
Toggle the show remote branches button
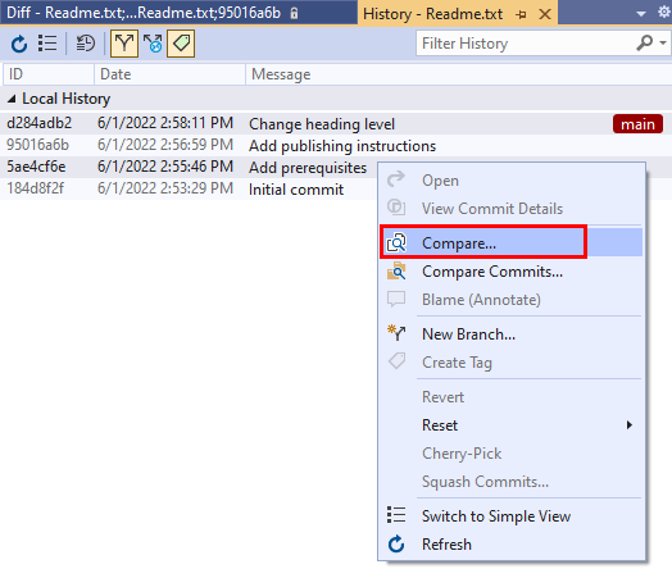pyautogui.click(x=152, y=43)
